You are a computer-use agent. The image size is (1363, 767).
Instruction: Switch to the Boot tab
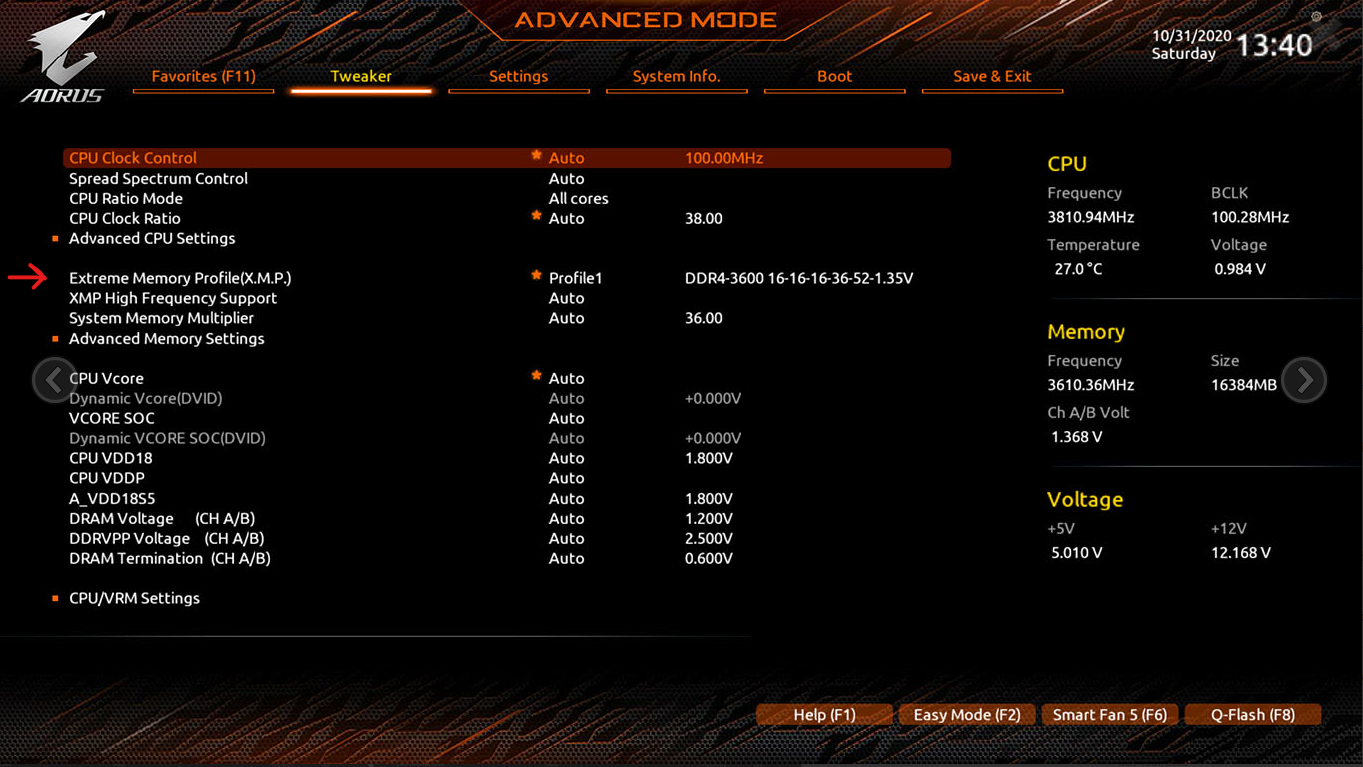click(x=833, y=76)
